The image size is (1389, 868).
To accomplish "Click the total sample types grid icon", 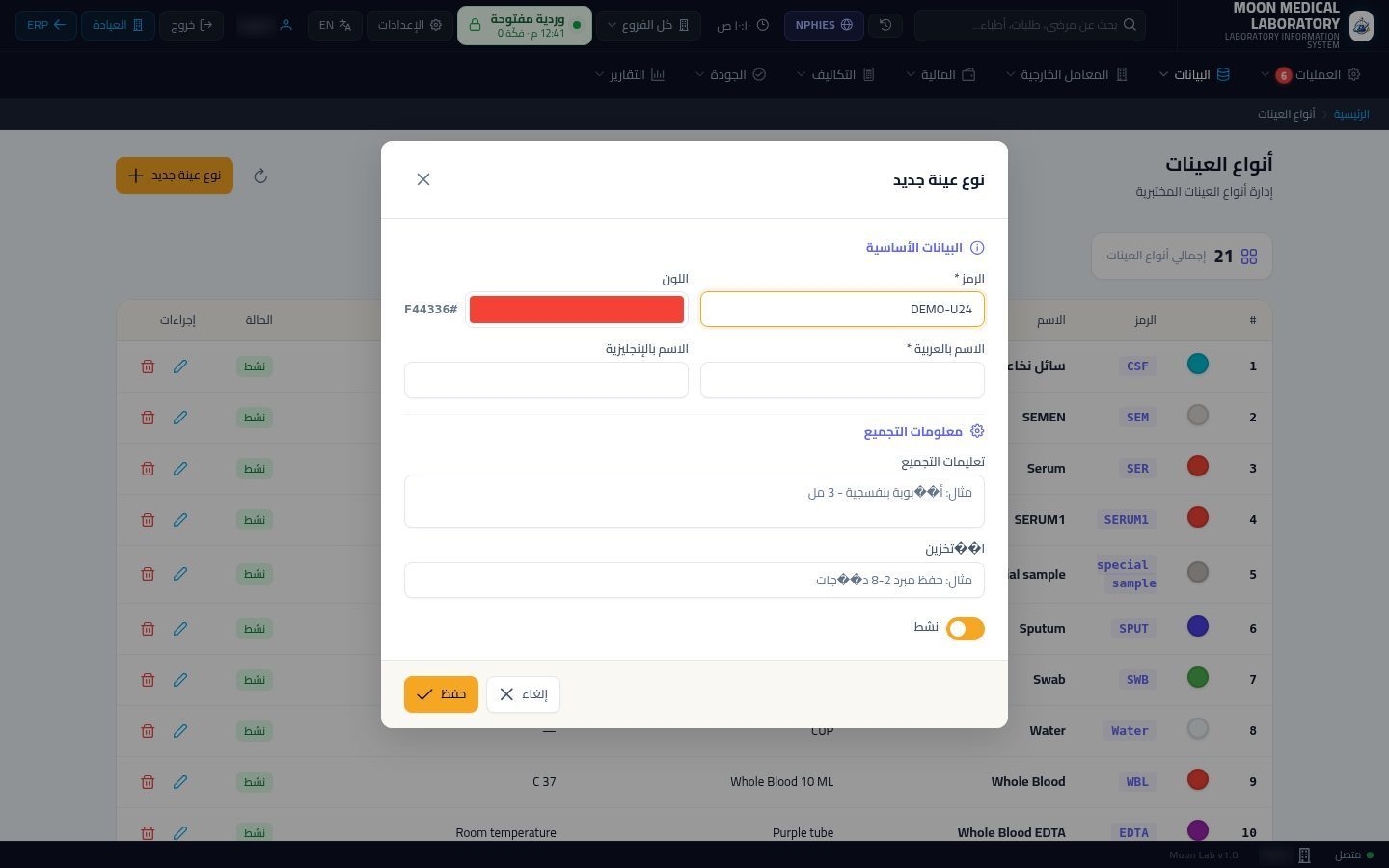I will click(1249, 257).
